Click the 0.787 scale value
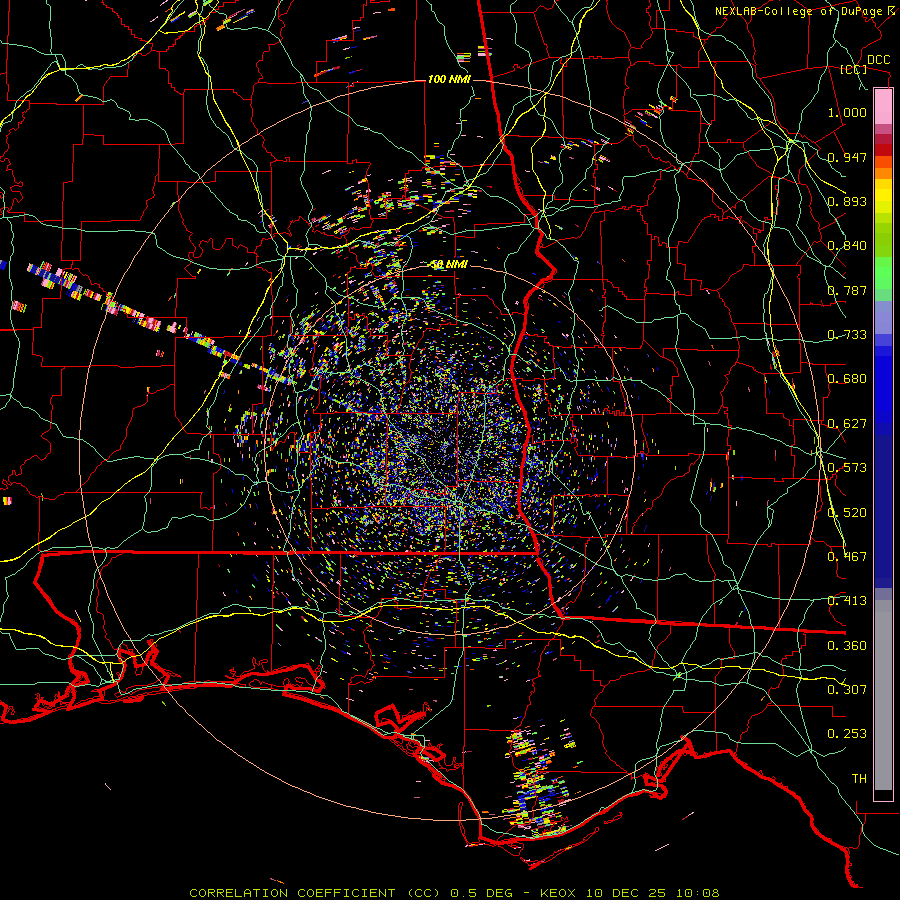 [847, 290]
